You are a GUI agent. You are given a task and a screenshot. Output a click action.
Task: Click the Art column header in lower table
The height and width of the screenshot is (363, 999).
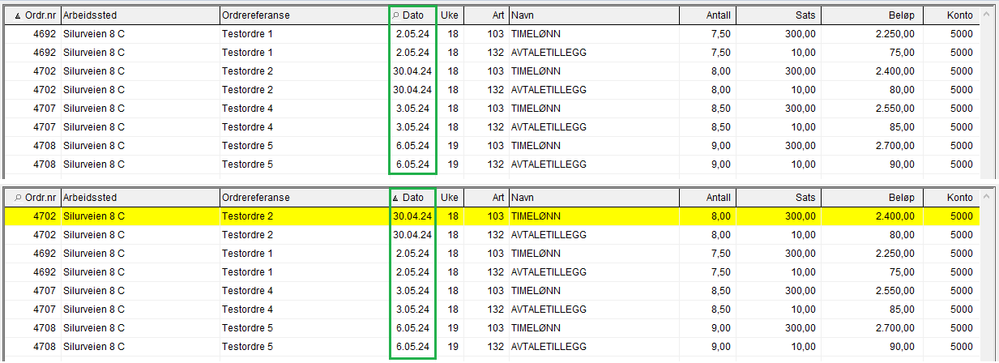pos(486,197)
